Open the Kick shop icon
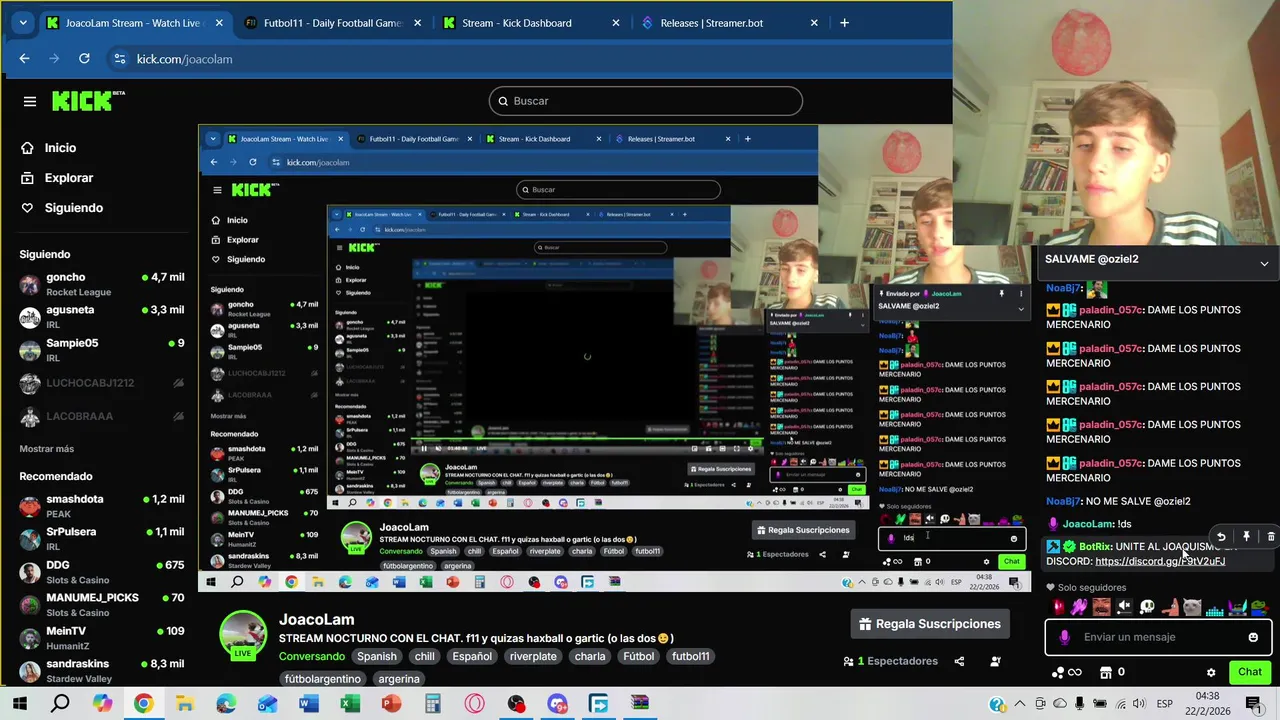 [x=1106, y=672]
